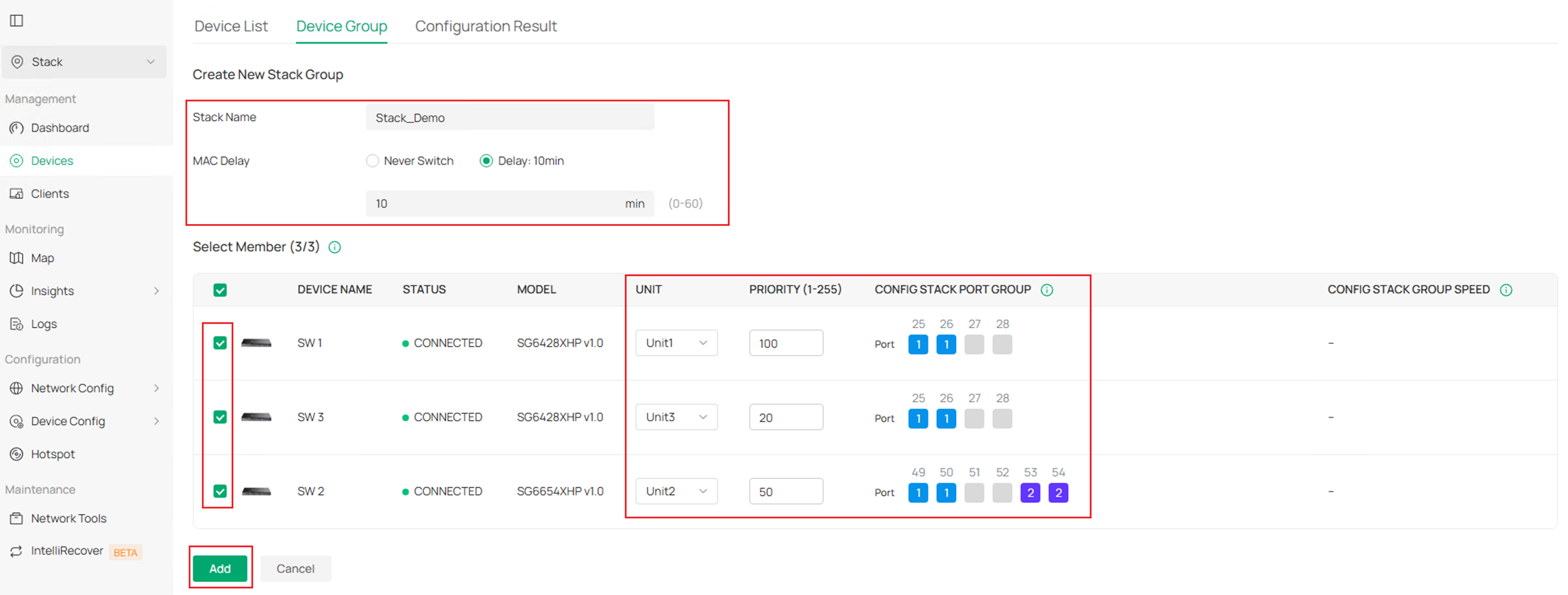This screenshot has height=595, width=1568.
Task: Select the Device Group tab
Action: (x=342, y=26)
